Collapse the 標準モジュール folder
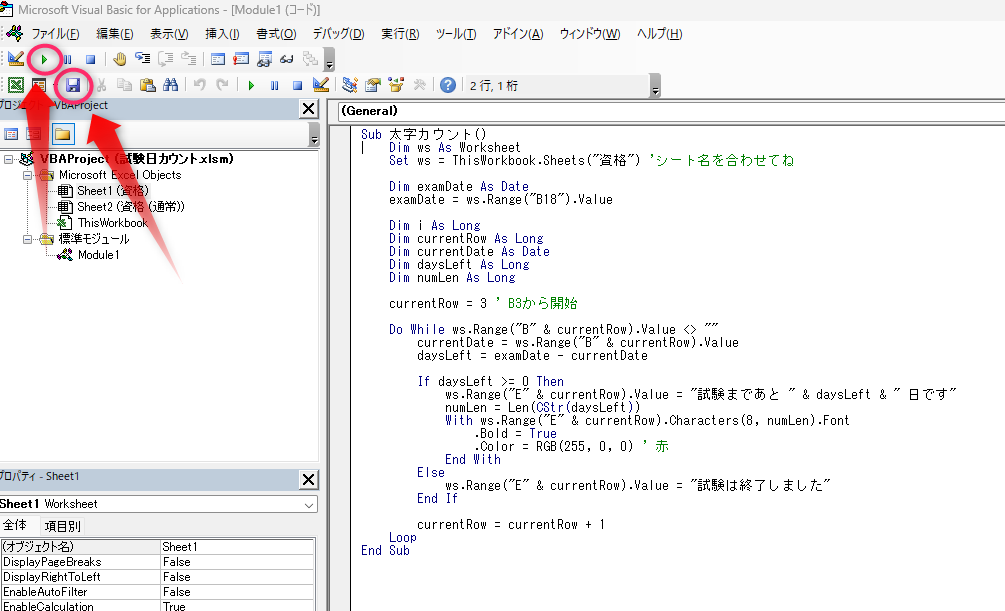The width and height of the screenshot is (1005, 611). point(28,239)
